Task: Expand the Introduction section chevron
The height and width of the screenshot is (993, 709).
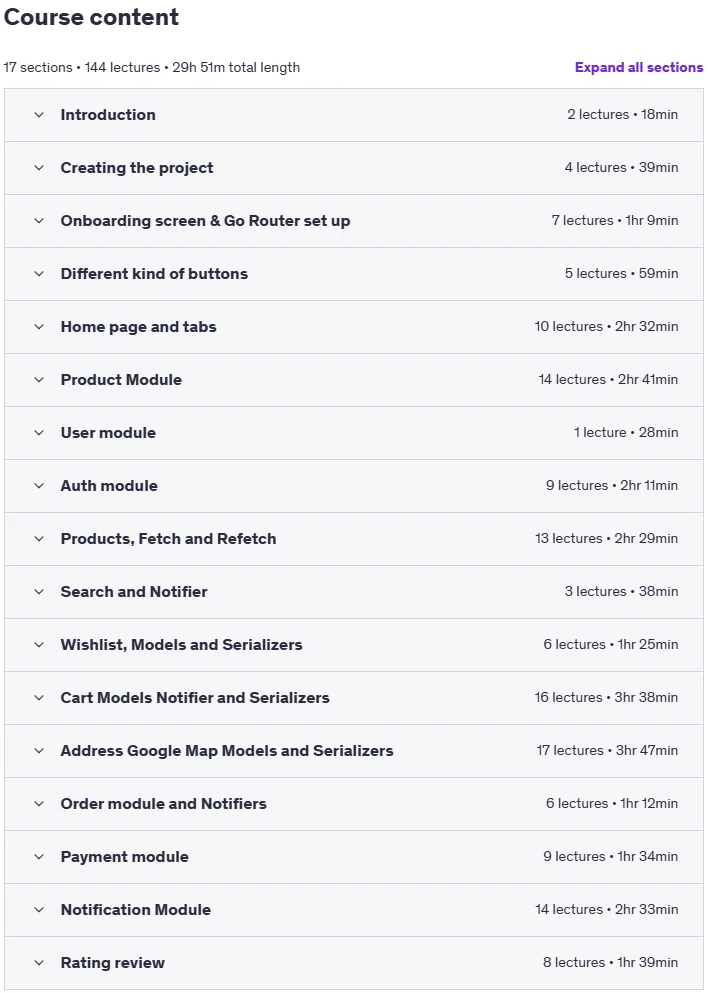Action: pos(39,115)
